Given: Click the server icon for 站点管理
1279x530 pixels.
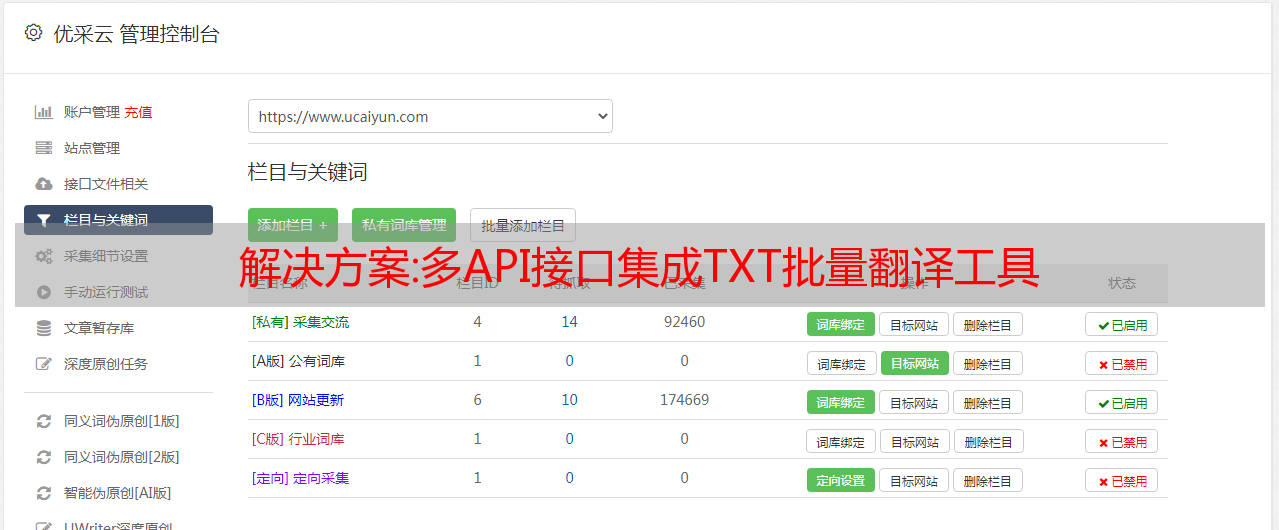Looking at the screenshot, I should (x=43, y=148).
